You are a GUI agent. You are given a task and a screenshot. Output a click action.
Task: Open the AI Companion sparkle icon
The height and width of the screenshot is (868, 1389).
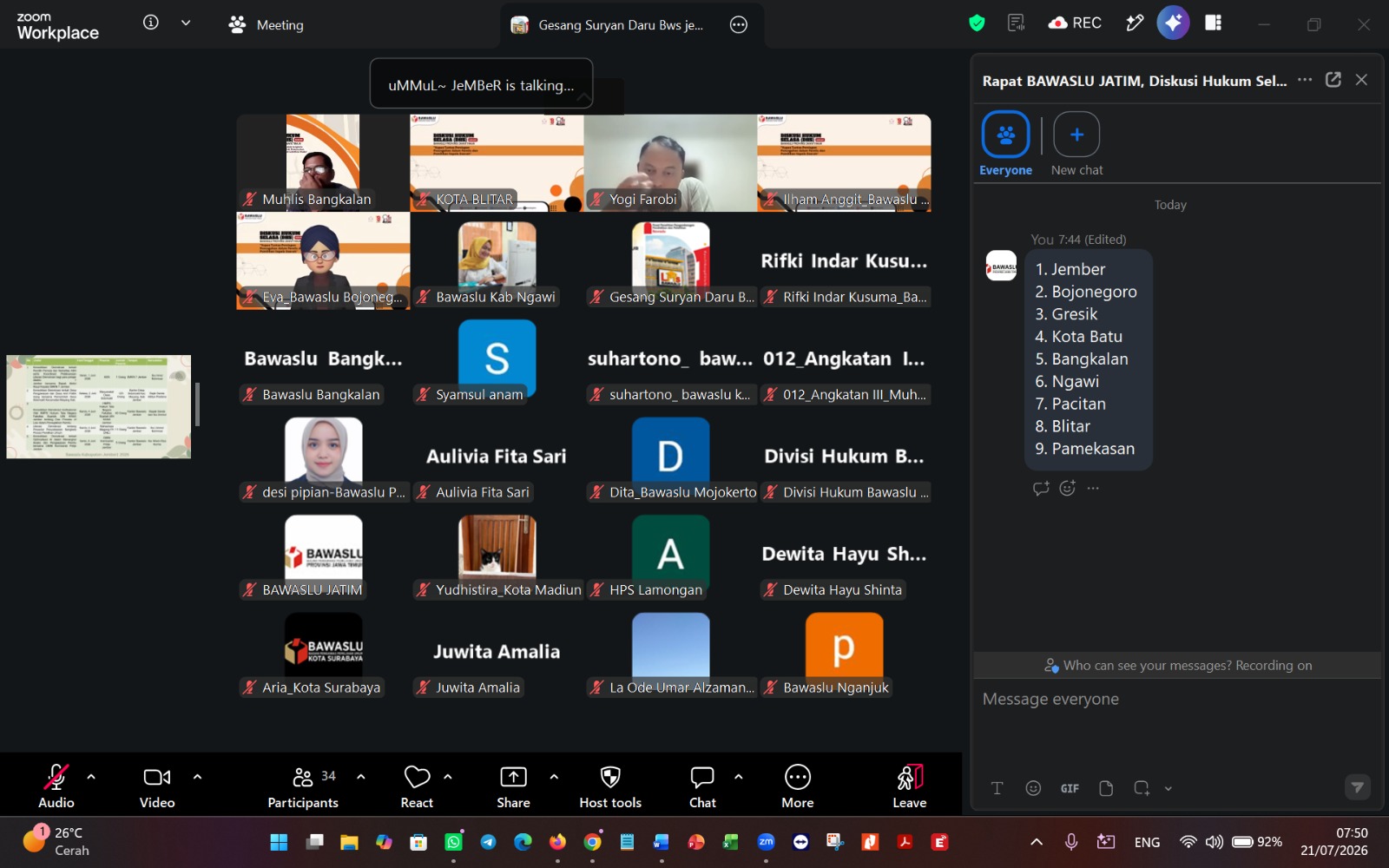pos(1173,23)
